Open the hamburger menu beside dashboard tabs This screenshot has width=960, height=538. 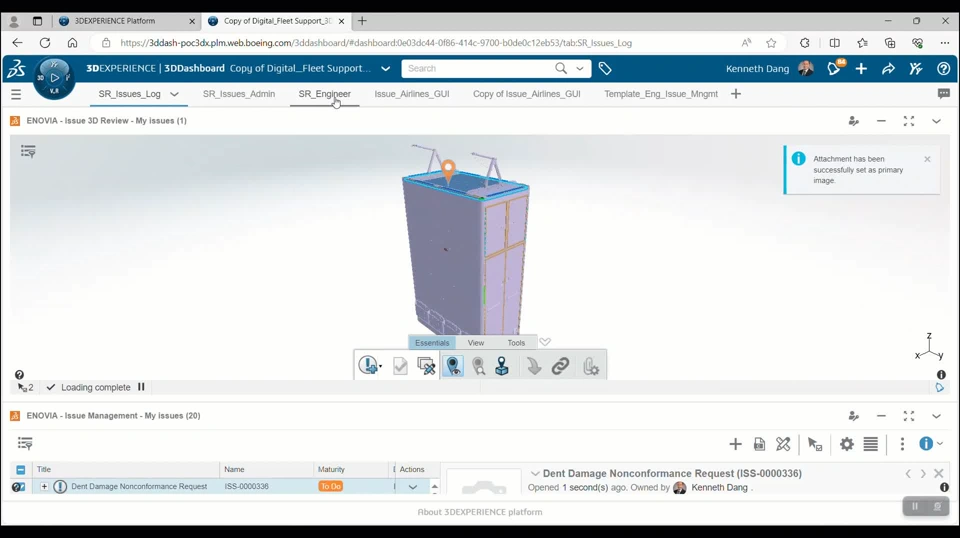coord(16,94)
